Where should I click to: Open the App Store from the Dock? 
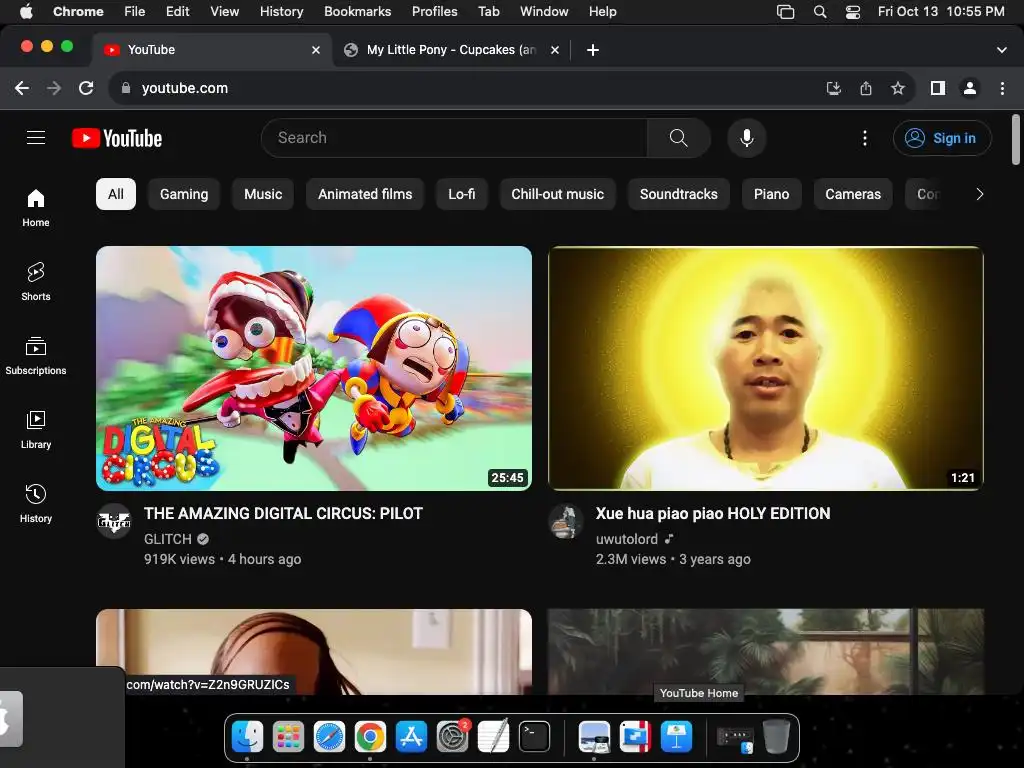[411, 737]
